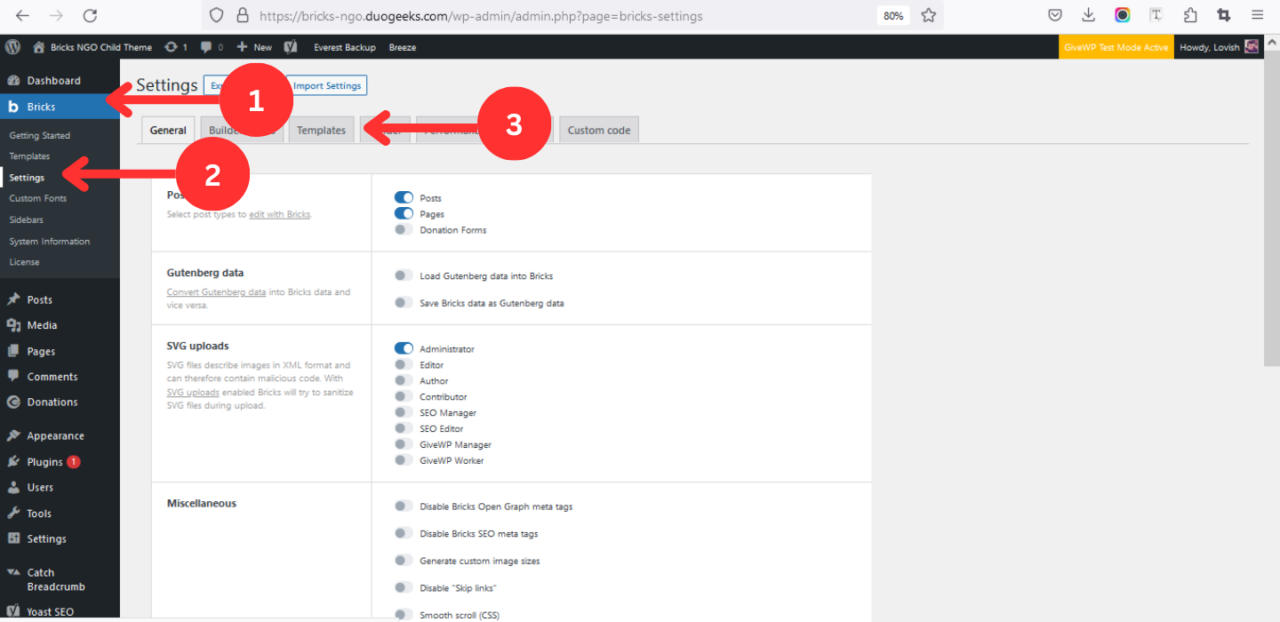Open the edit with Bricks link
This screenshot has height=622, width=1280.
click(279, 214)
